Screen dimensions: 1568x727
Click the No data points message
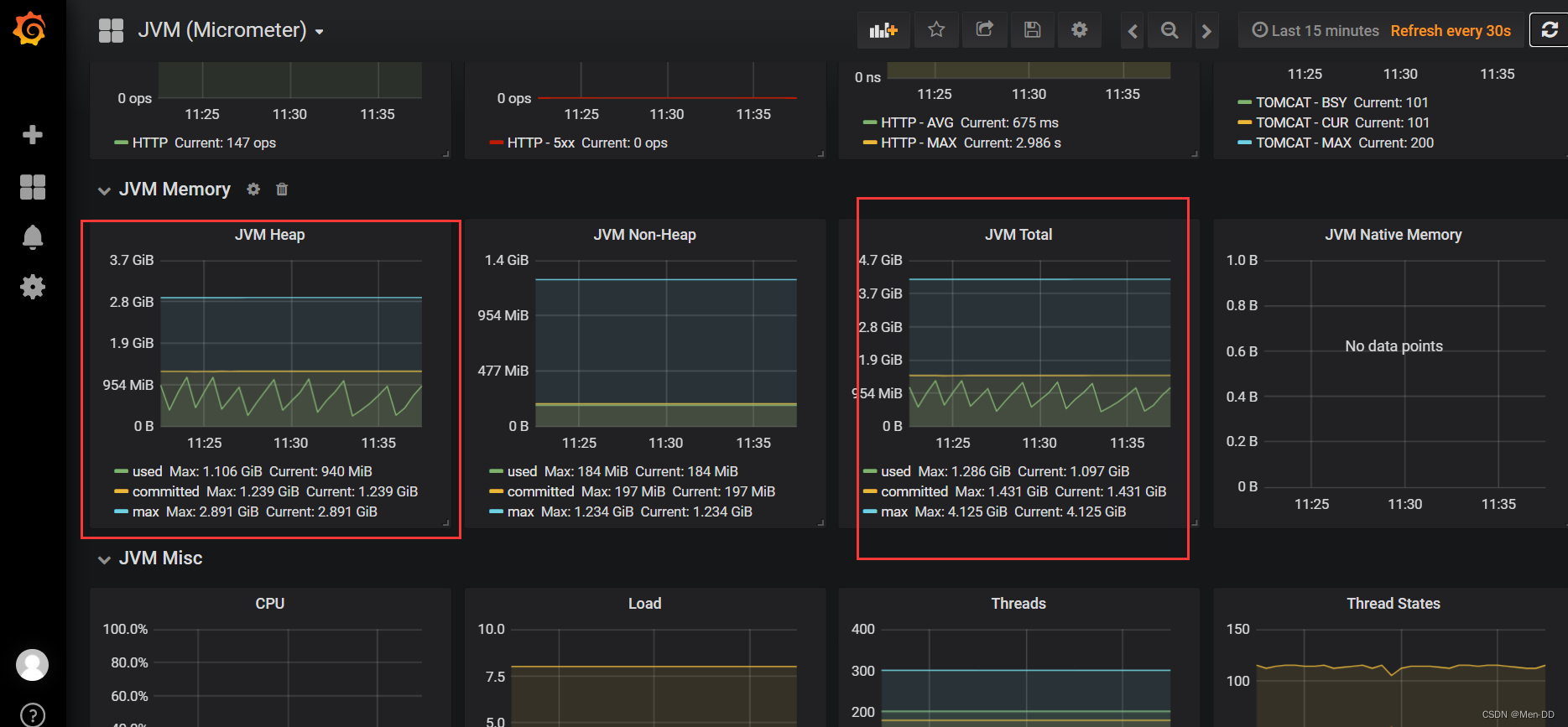pos(1393,346)
